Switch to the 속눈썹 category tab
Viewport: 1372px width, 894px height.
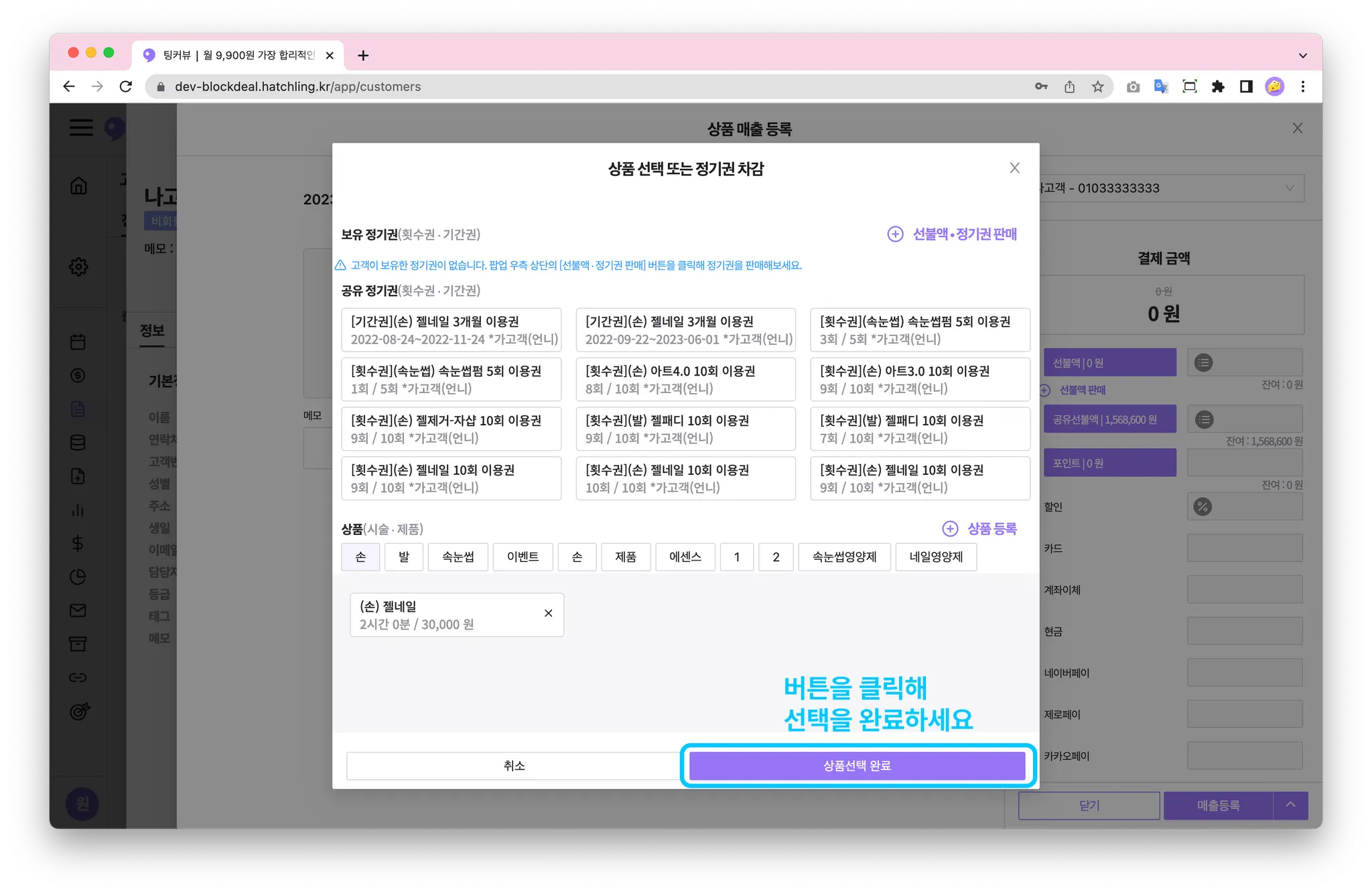pyautogui.click(x=458, y=557)
